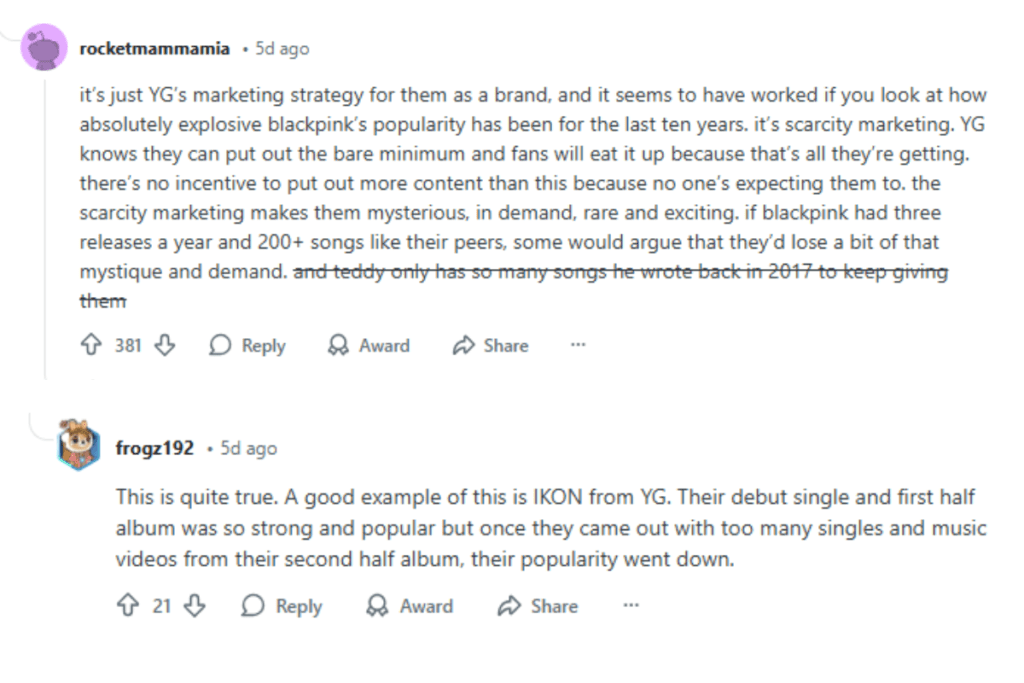Open rocketmammamia's user profile
The height and width of the screenshot is (683, 1024).
154,47
